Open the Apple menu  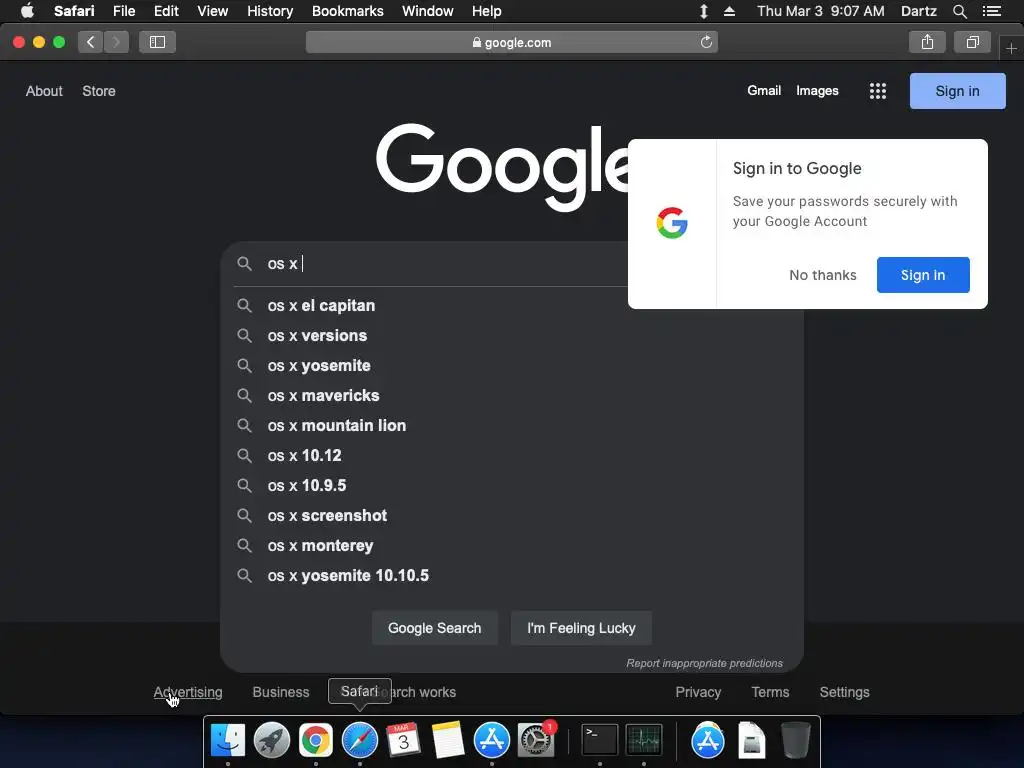[27, 11]
